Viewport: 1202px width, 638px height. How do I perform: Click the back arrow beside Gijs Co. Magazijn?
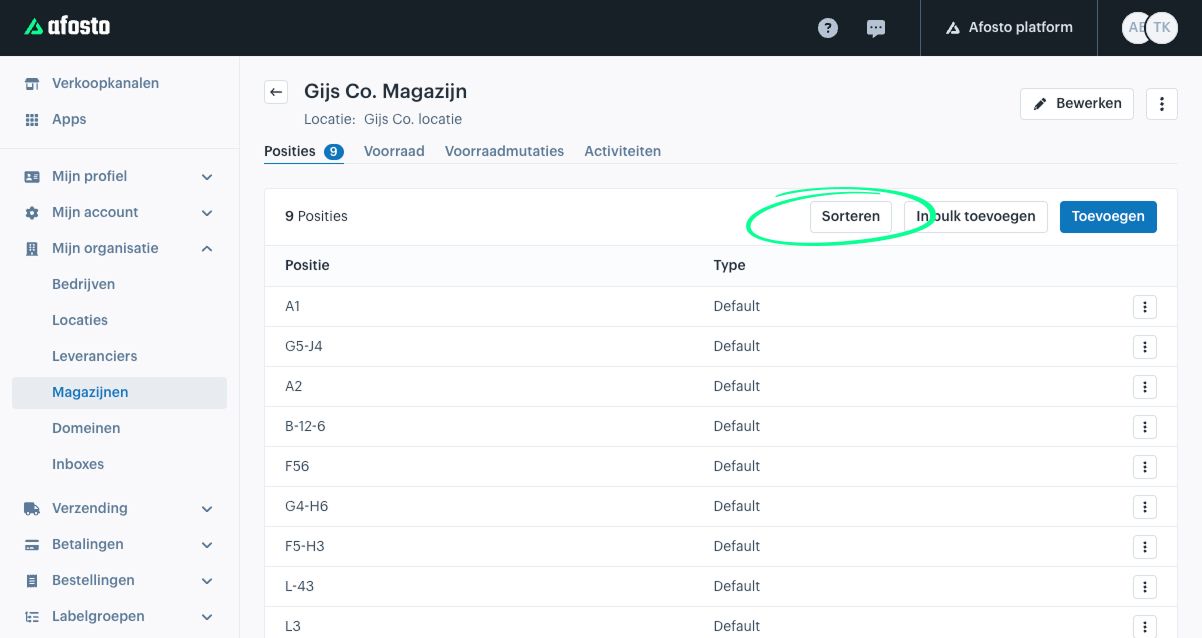pyautogui.click(x=276, y=92)
